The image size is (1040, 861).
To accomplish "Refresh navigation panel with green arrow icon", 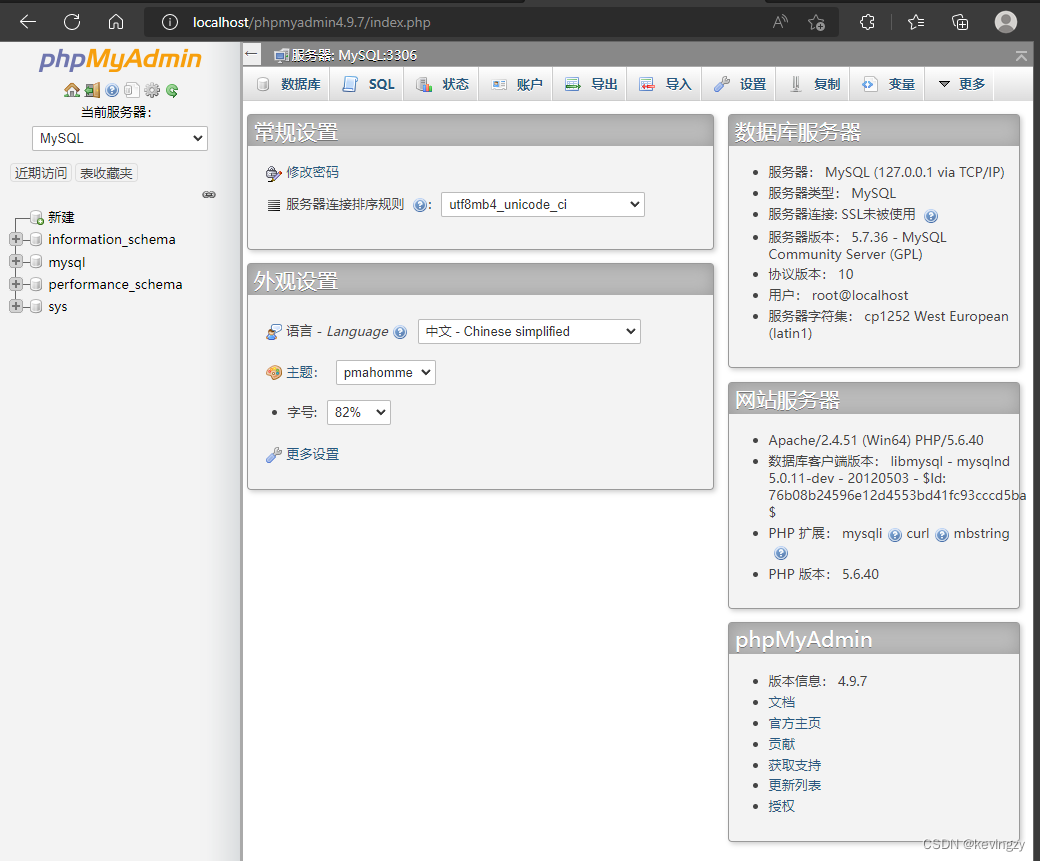I will [170, 90].
